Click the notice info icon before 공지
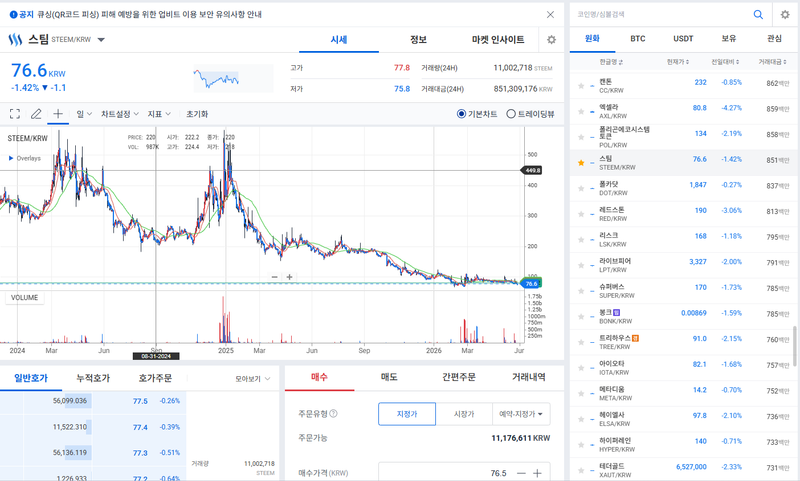The height and width of the screenshot is (481, 800). tap(14, 14)
